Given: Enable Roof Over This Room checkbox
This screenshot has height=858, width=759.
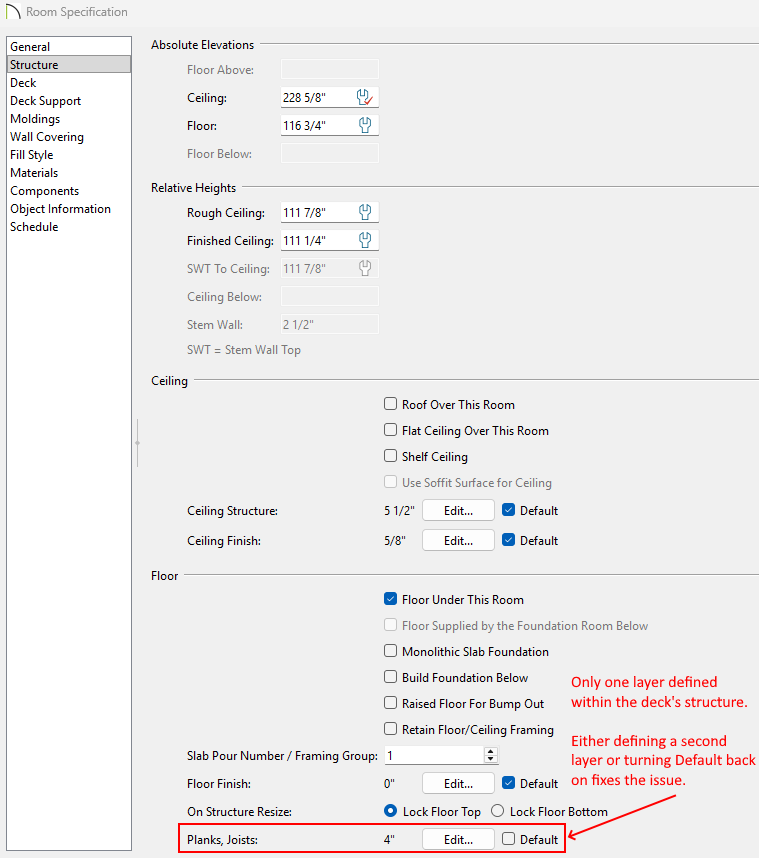Looking at the screenshot, I should (x=391, y=405).
